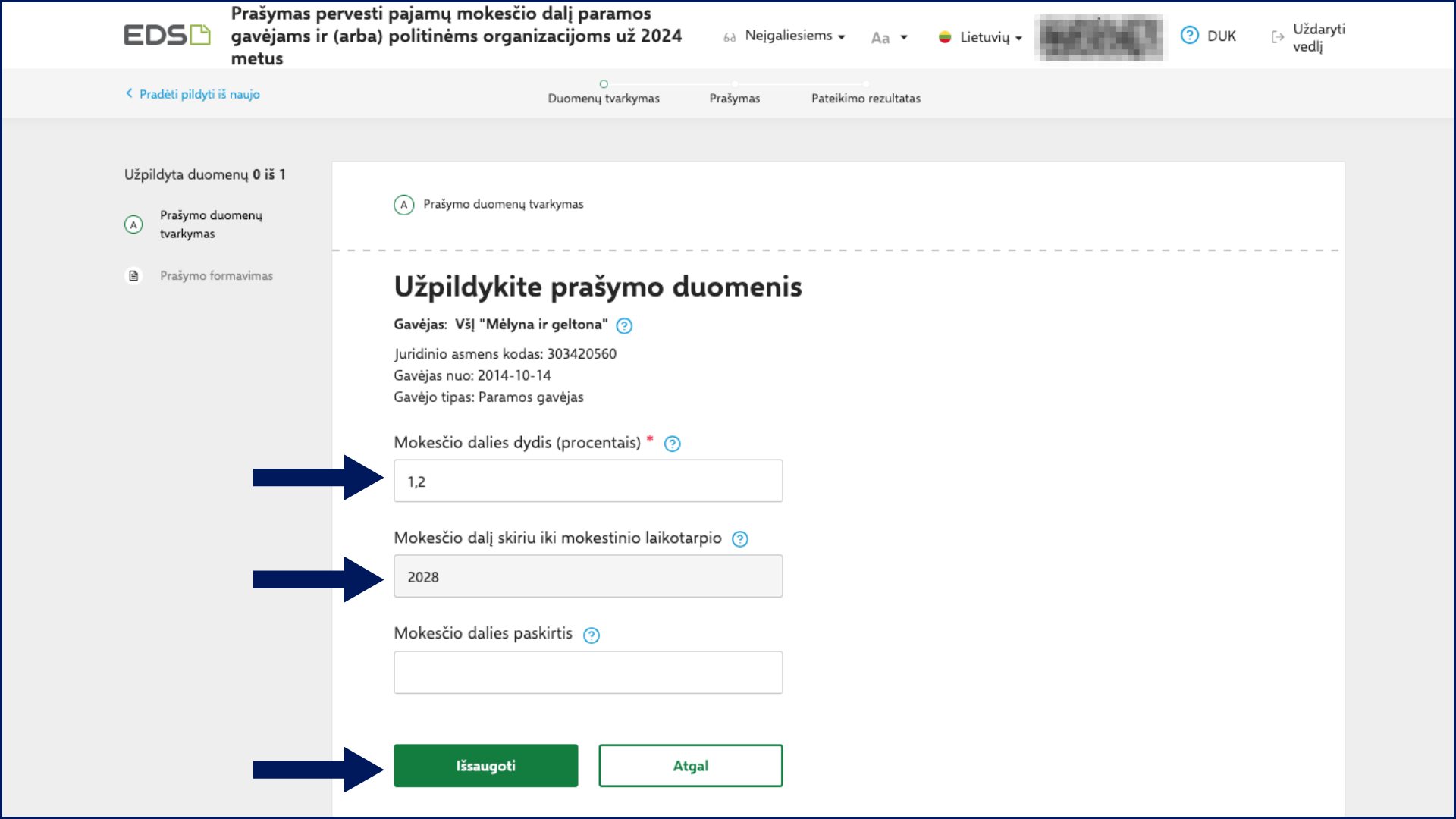Click the empty Mokesčio dalies paskirtis field
This screenshot has height=819, width=1456.
(588, 673)
